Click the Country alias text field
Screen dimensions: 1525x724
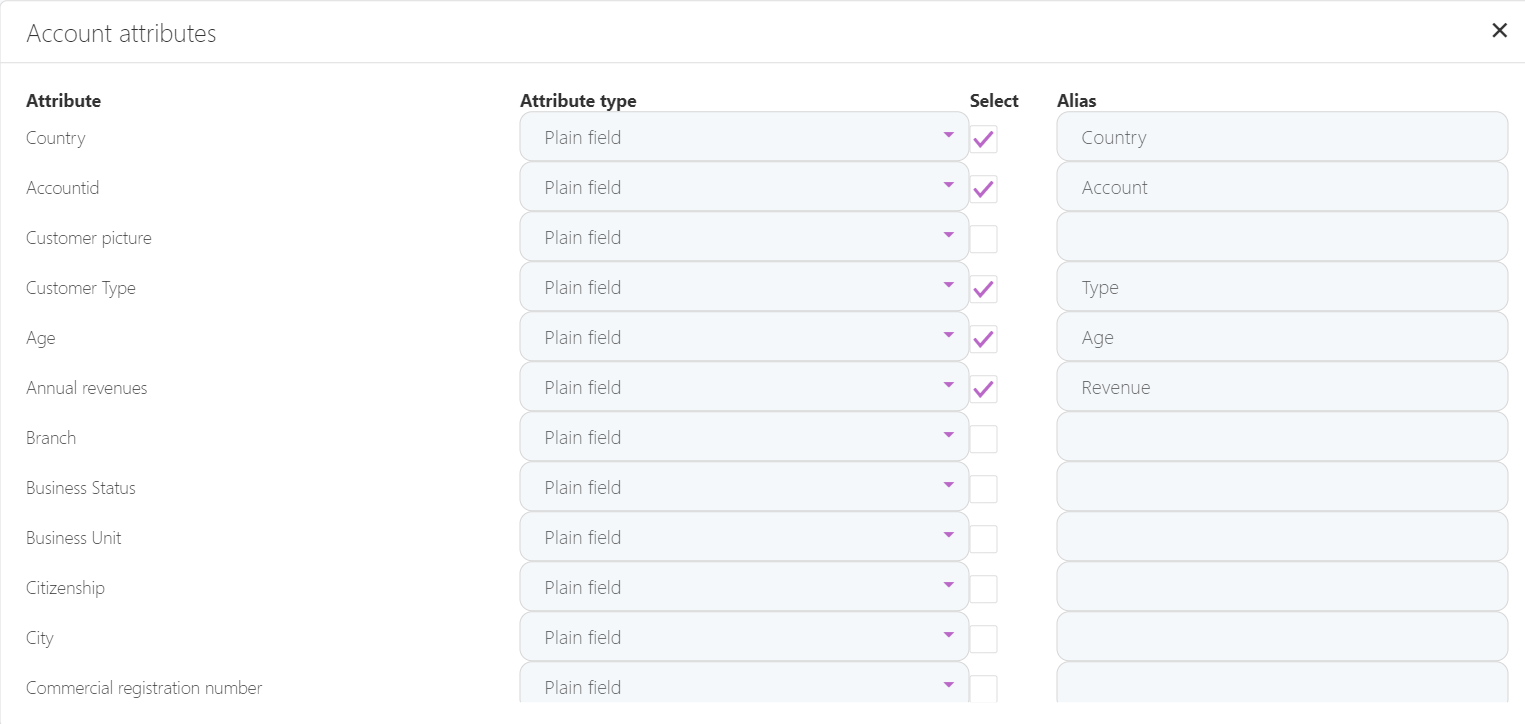pyautogui.click(x=1281, y=137)
